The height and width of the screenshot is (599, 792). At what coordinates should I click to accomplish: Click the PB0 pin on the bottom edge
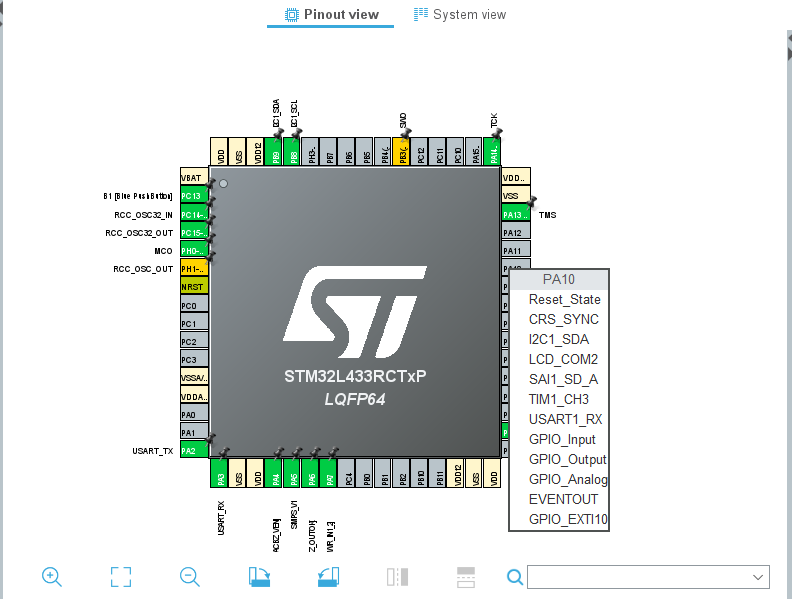365,473
